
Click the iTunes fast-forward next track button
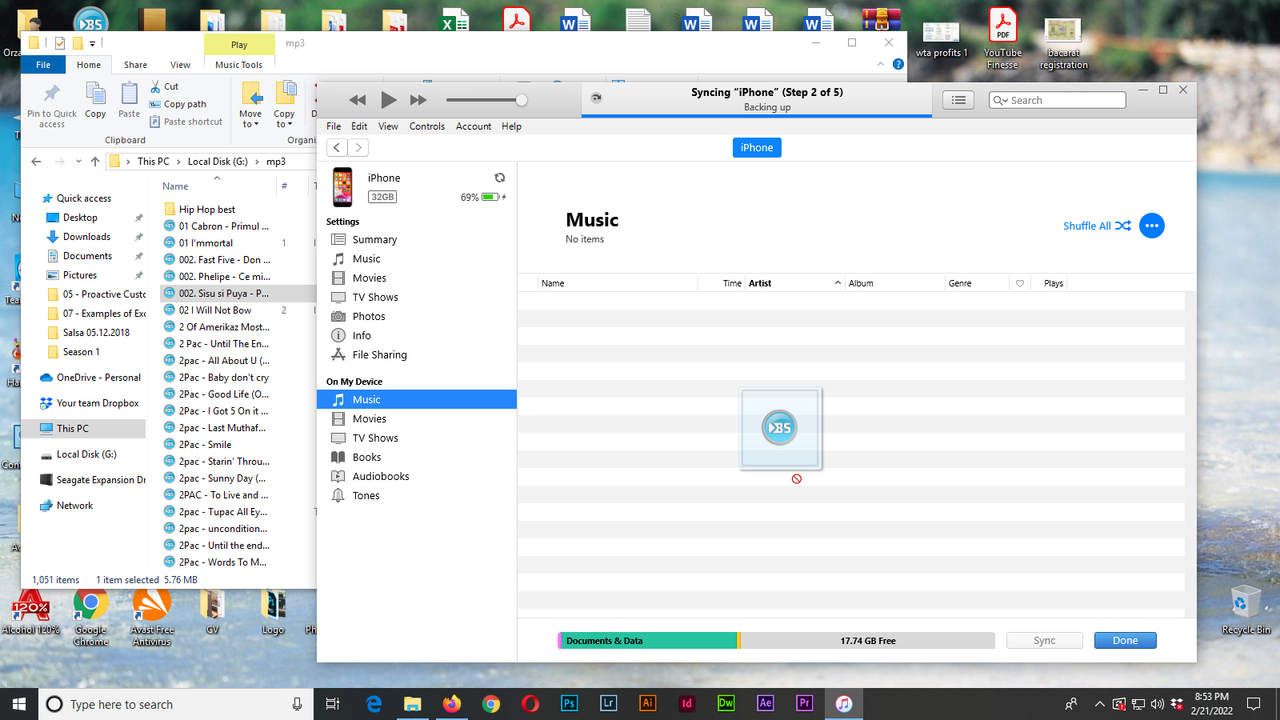[419, 100]
